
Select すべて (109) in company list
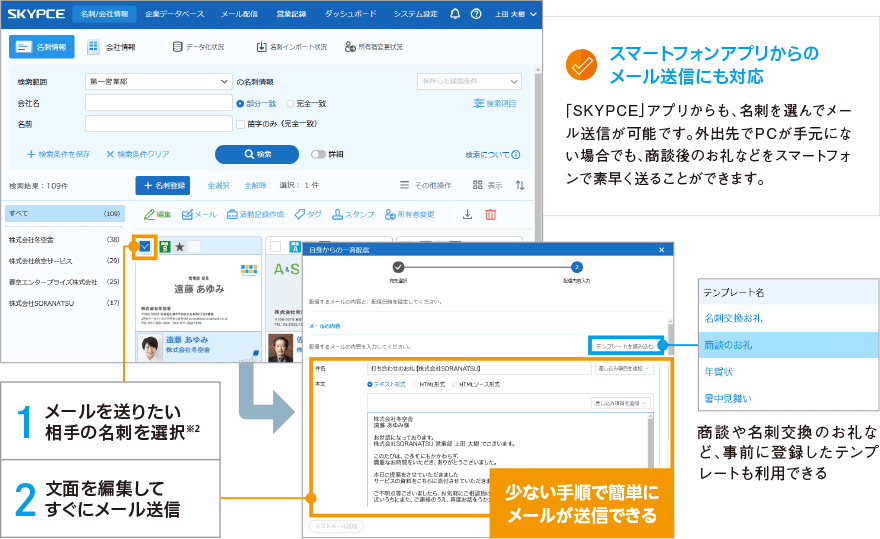point(65,213)
